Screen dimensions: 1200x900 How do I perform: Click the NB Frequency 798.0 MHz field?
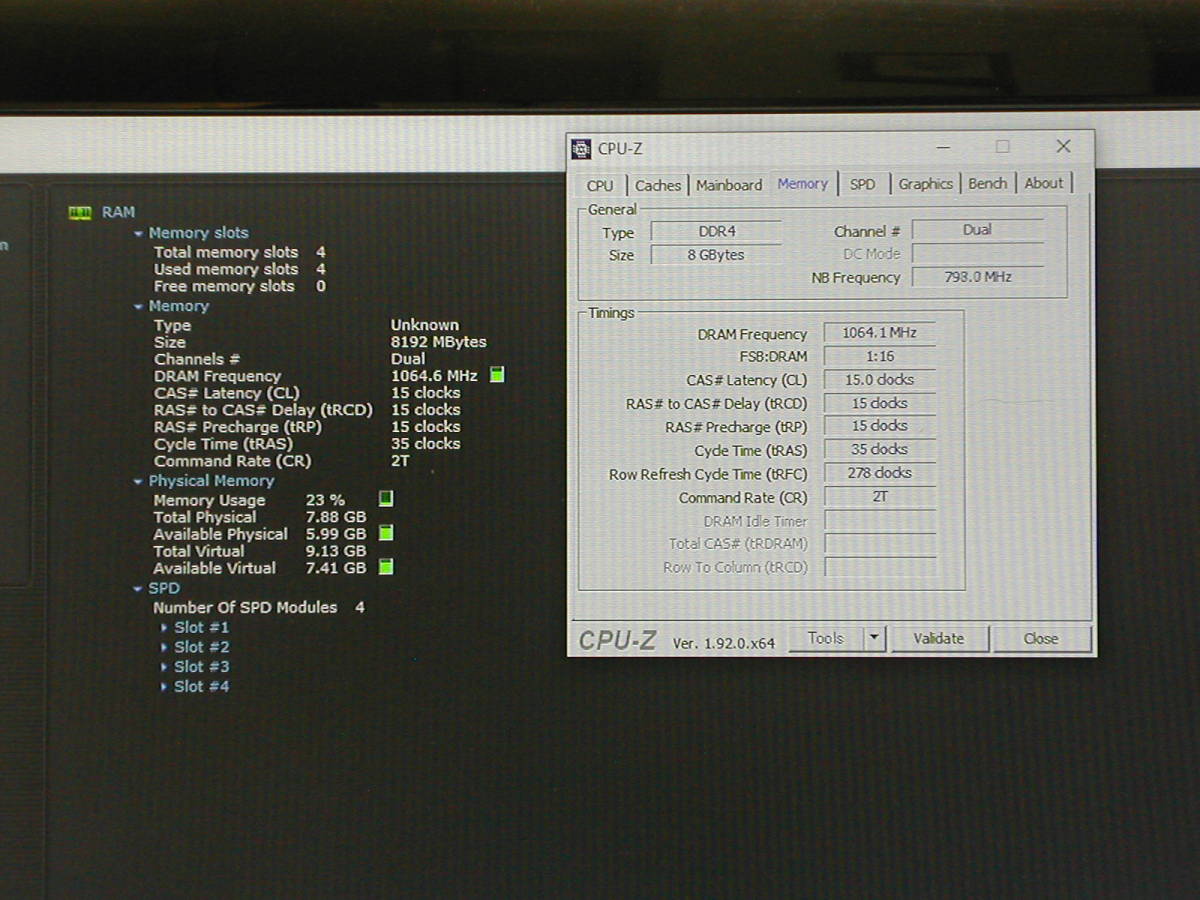(977, 277)
